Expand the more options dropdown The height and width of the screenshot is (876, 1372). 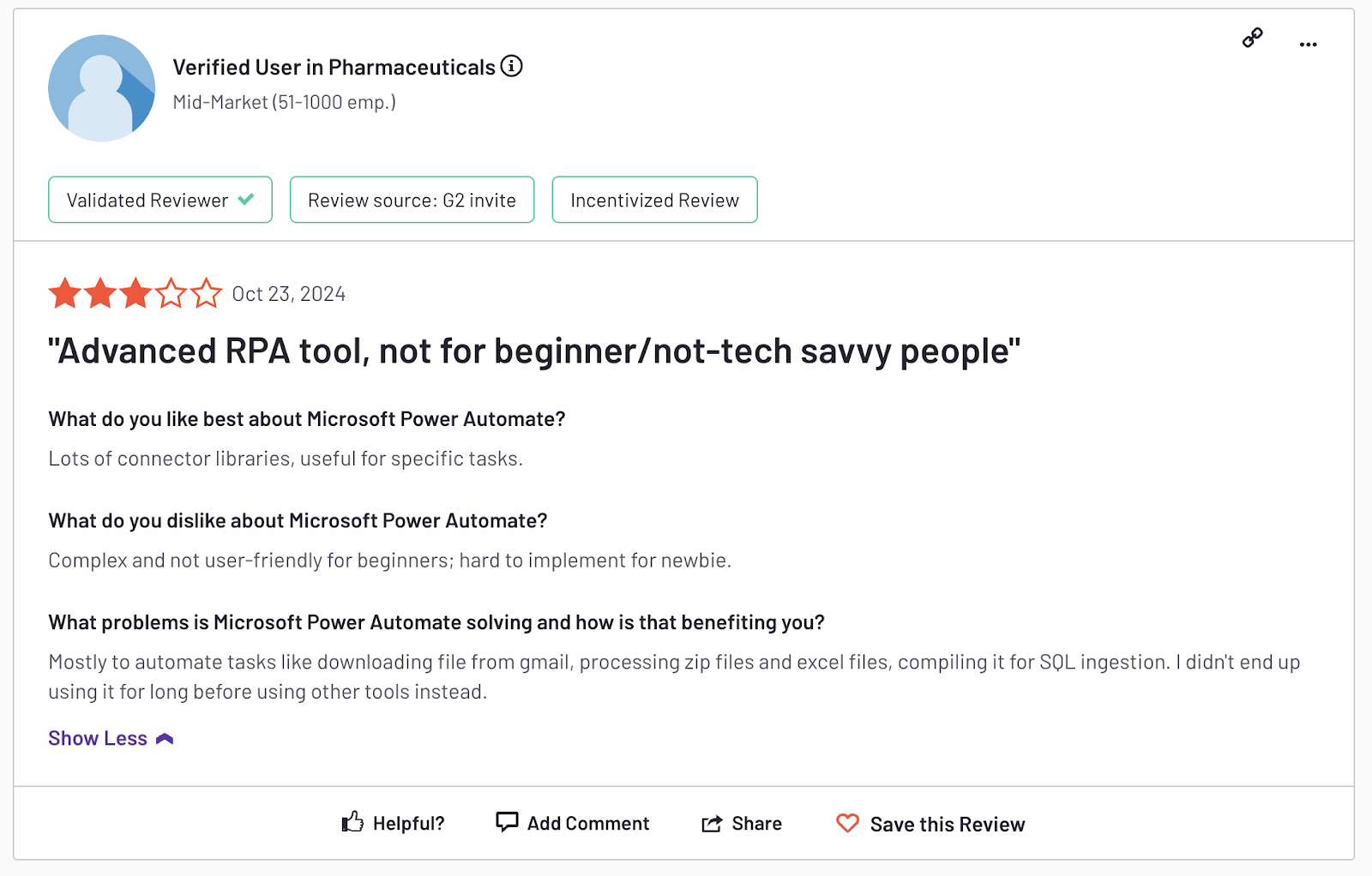click(x=1308, y=44)
